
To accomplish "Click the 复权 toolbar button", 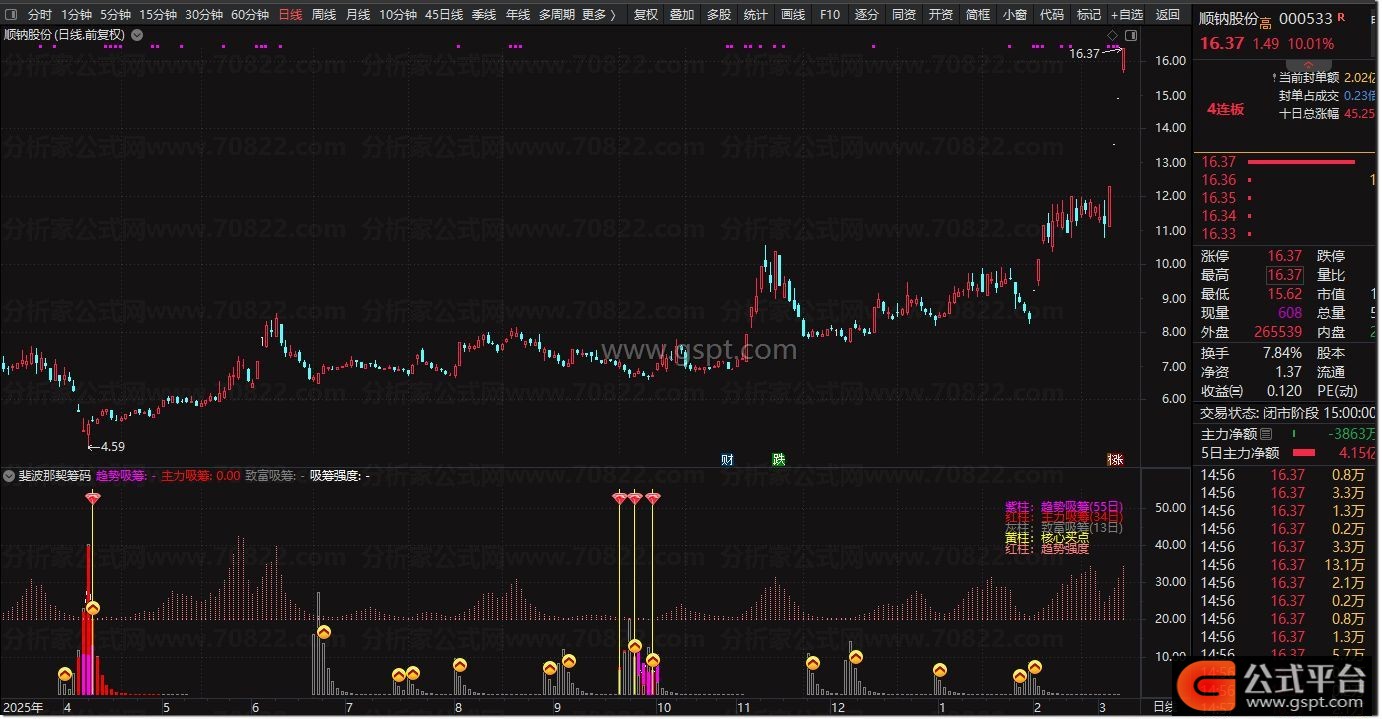I will point(646,15).
